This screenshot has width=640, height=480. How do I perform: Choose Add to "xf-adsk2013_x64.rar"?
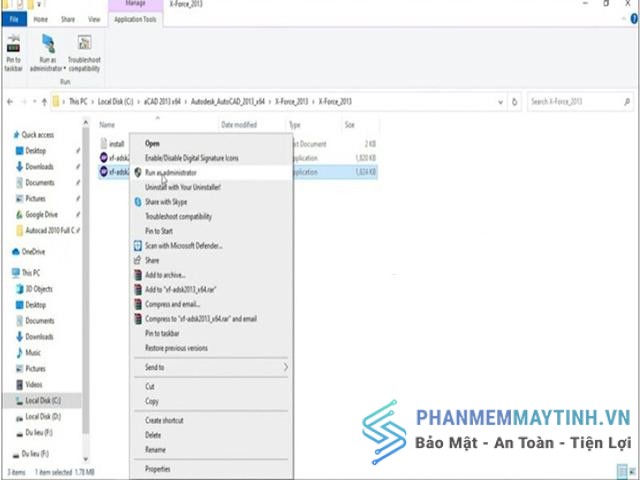[x=211, y=289]
